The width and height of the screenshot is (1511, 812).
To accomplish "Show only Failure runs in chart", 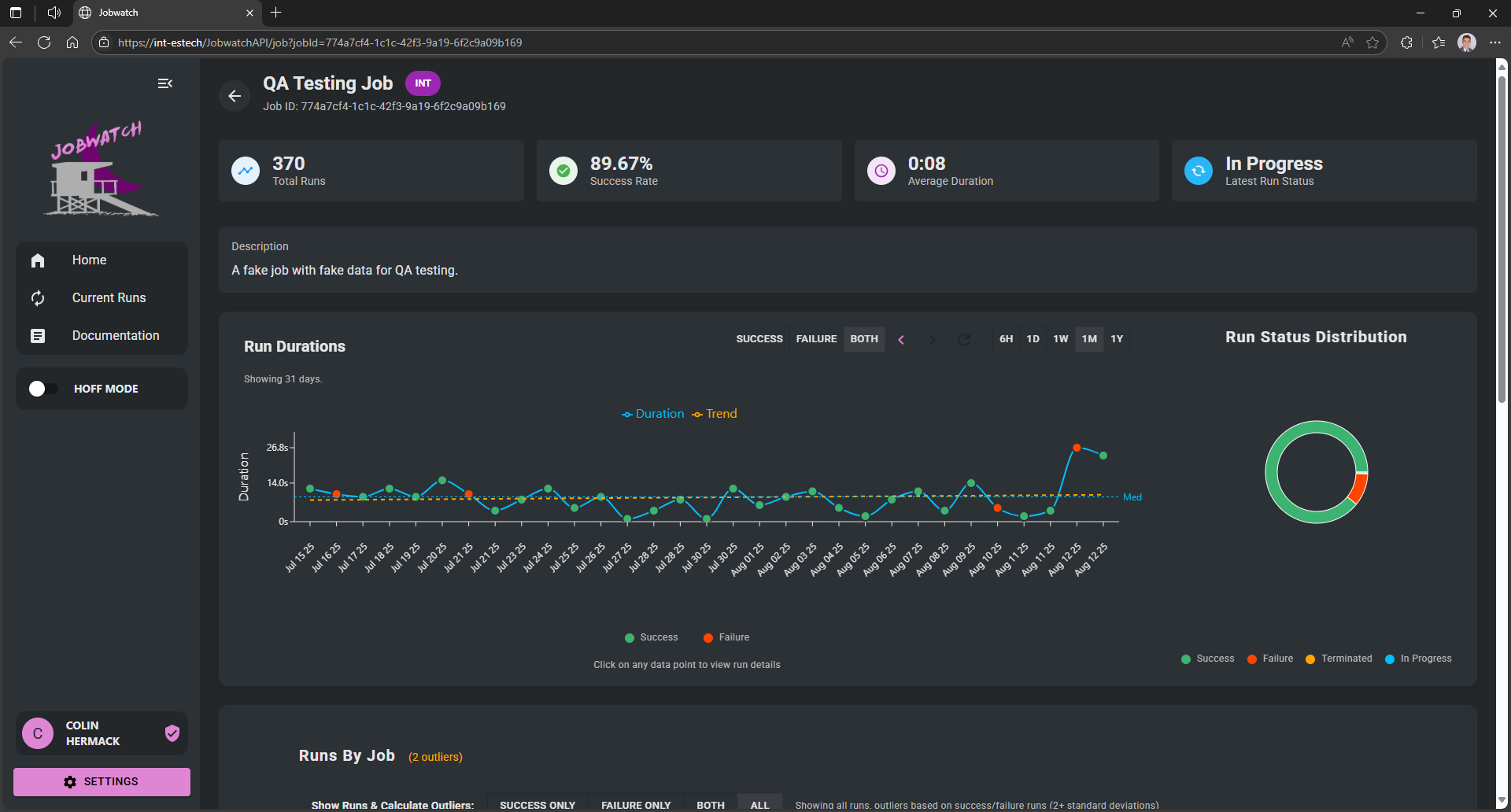I will 816,339.
